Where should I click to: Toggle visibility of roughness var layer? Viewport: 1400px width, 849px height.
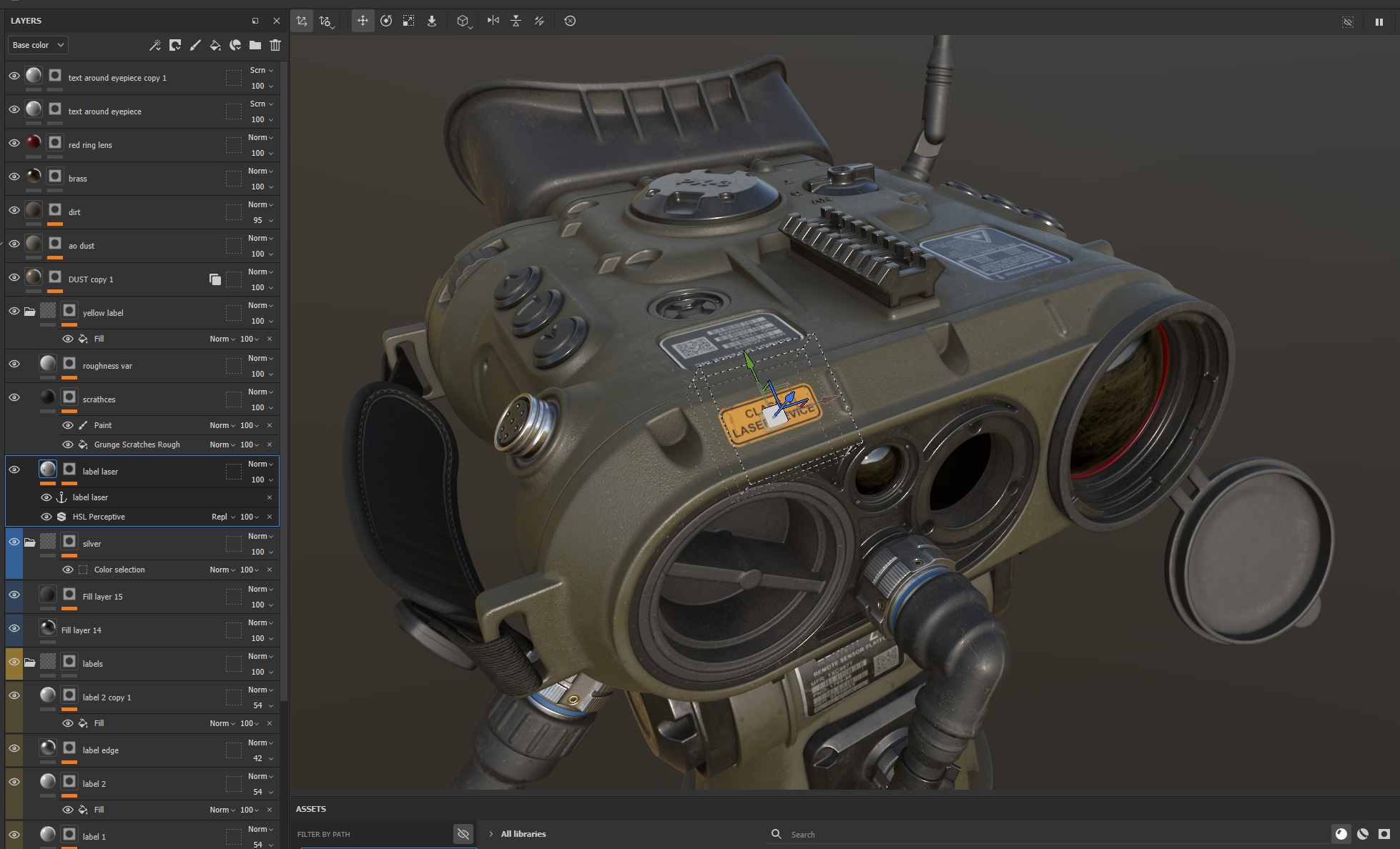14,364
